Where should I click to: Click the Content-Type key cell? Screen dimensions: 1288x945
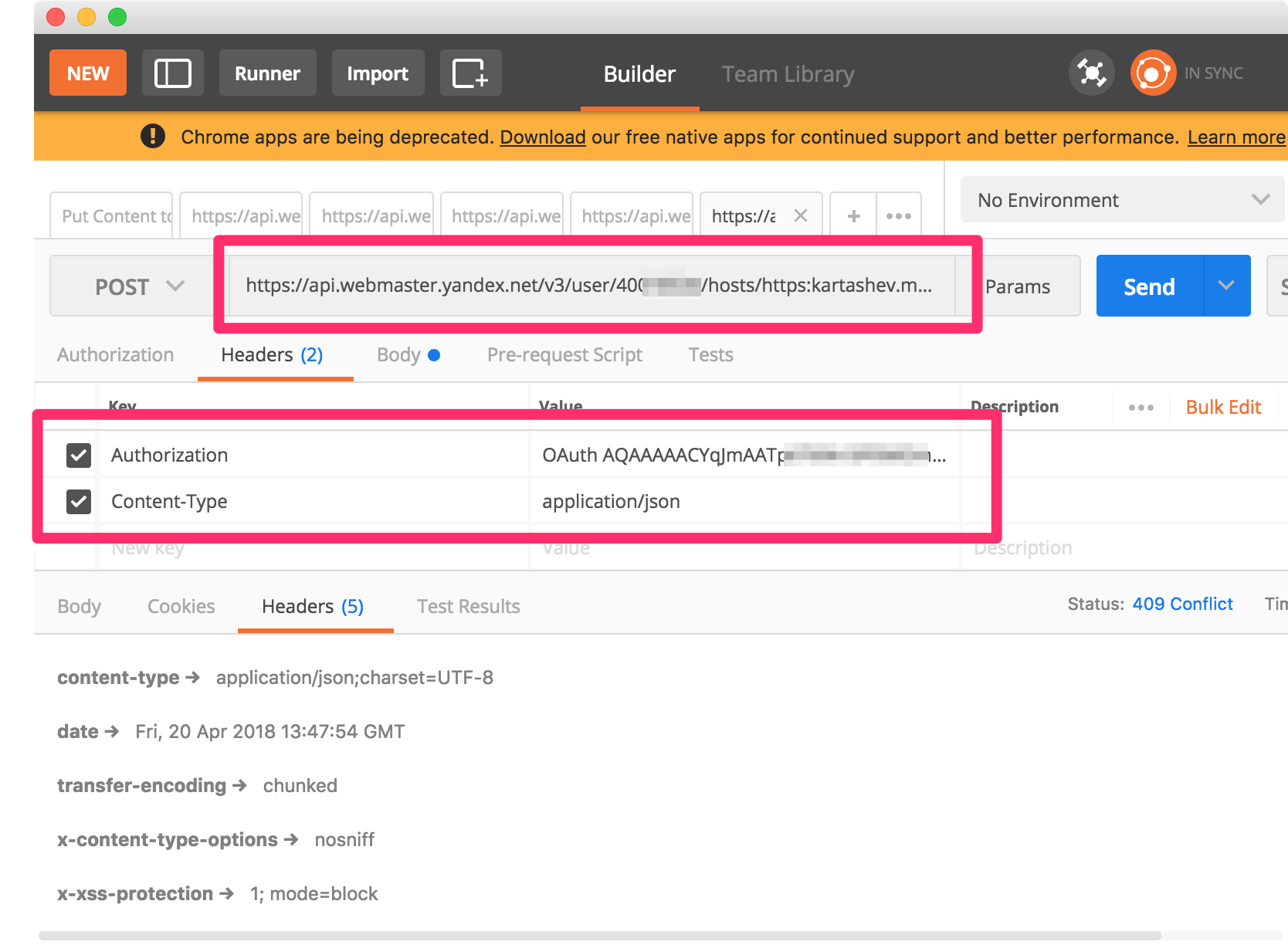pos(314,502)
